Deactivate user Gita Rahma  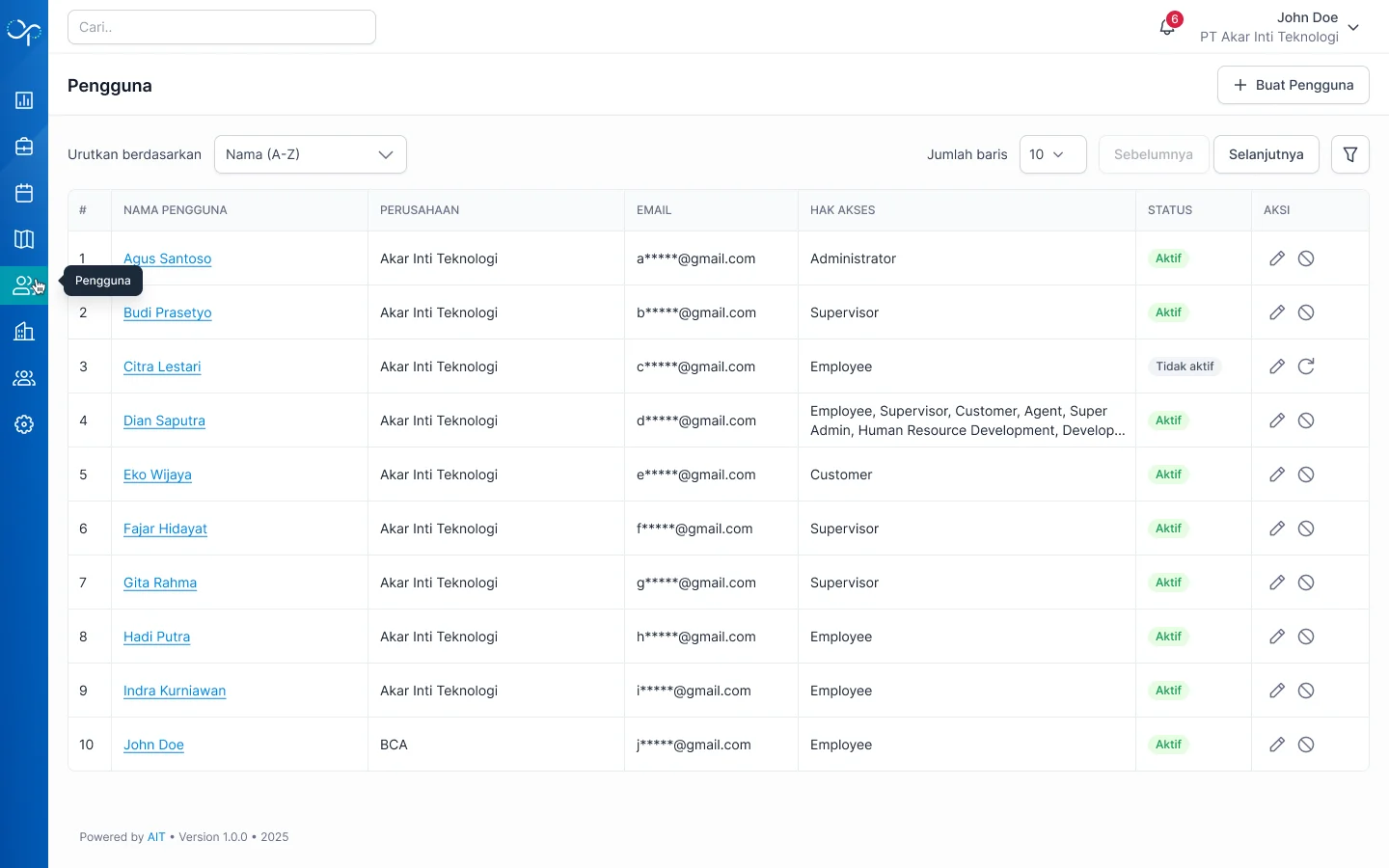(1306, 583)
